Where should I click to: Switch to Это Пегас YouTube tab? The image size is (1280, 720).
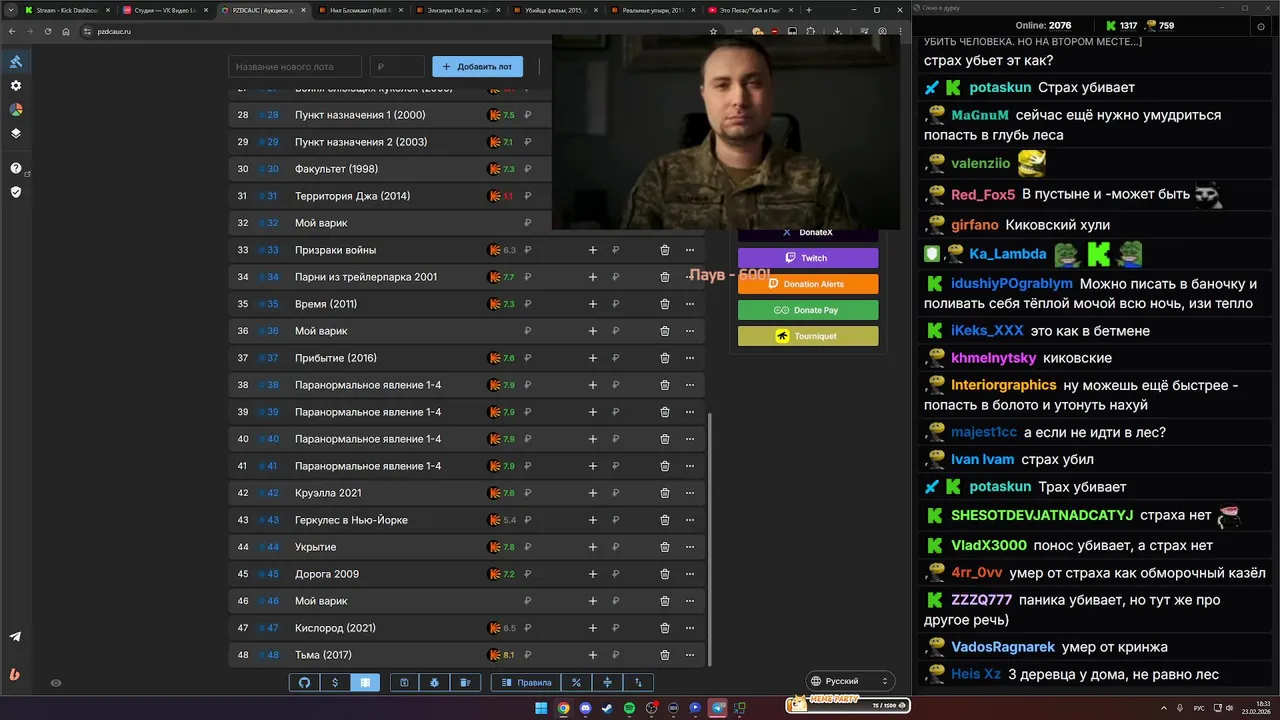point(750,10)
